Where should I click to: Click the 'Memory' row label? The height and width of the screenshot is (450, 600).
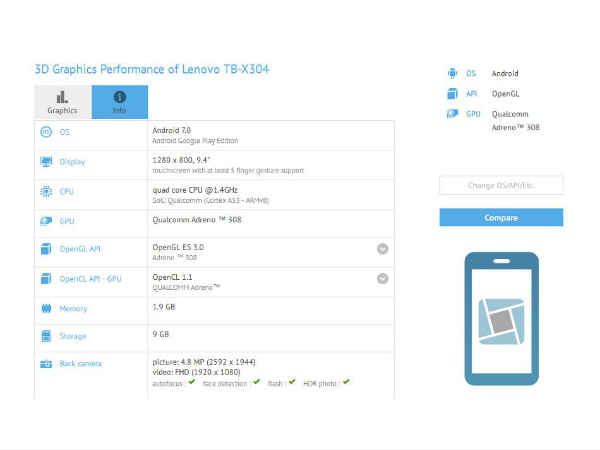[73, 308]
